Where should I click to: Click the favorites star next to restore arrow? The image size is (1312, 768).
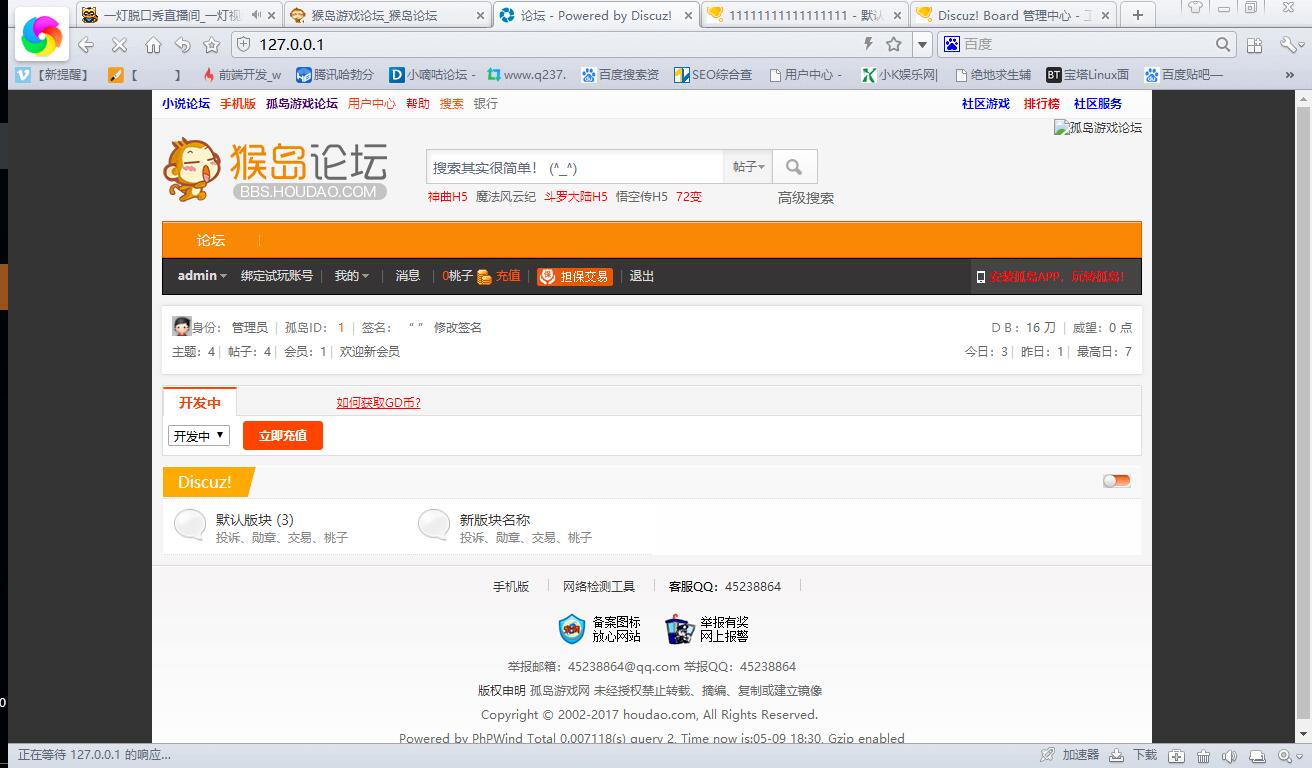[211, 45]
